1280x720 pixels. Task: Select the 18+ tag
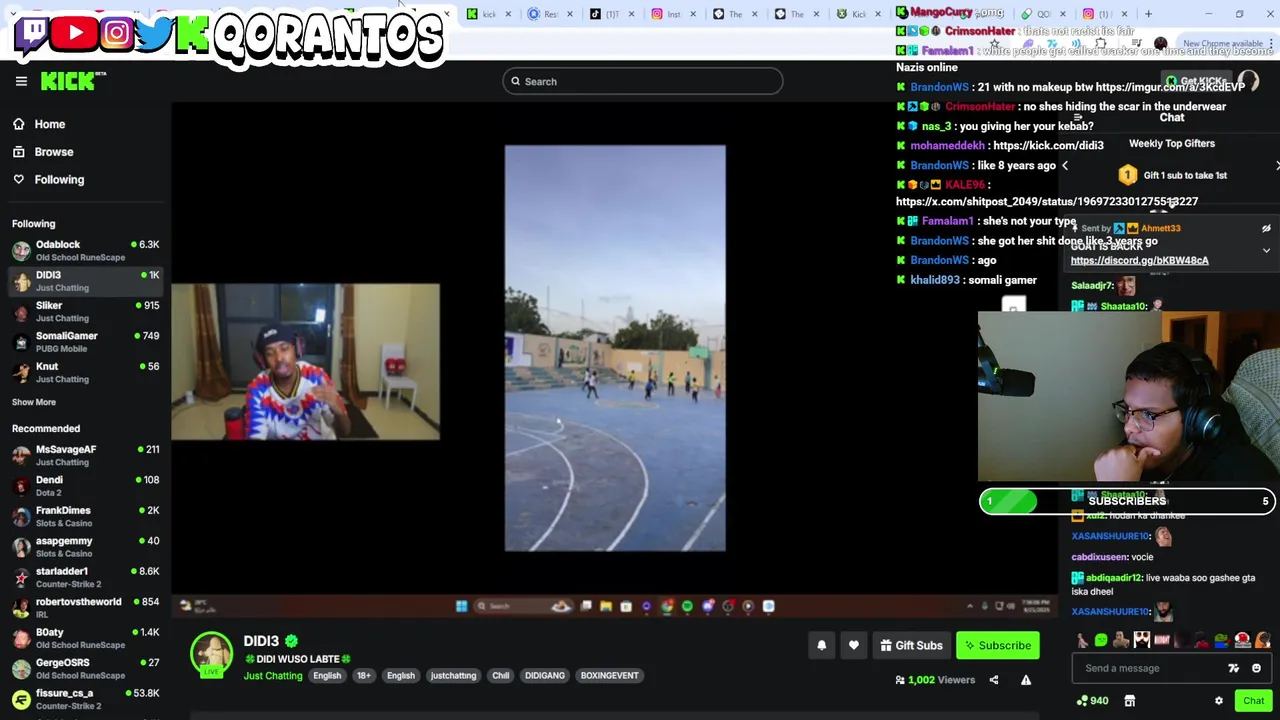(x=364, y=676)
